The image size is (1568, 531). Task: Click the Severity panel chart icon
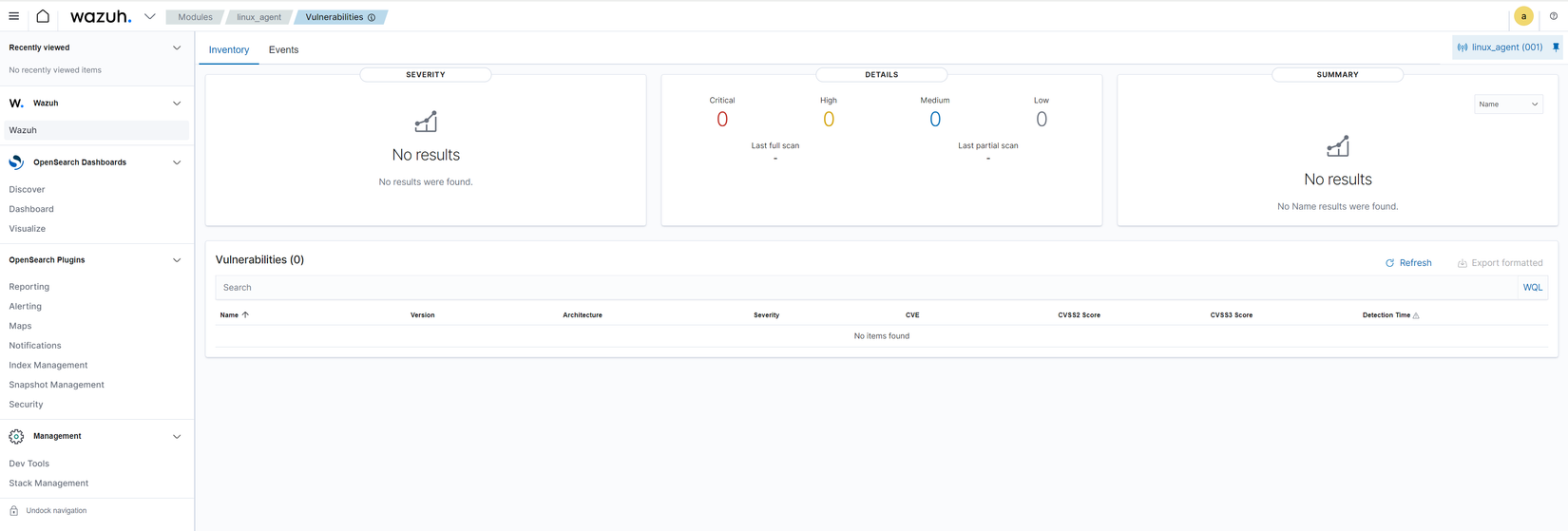pyautogui.click(x=426, y=122)
